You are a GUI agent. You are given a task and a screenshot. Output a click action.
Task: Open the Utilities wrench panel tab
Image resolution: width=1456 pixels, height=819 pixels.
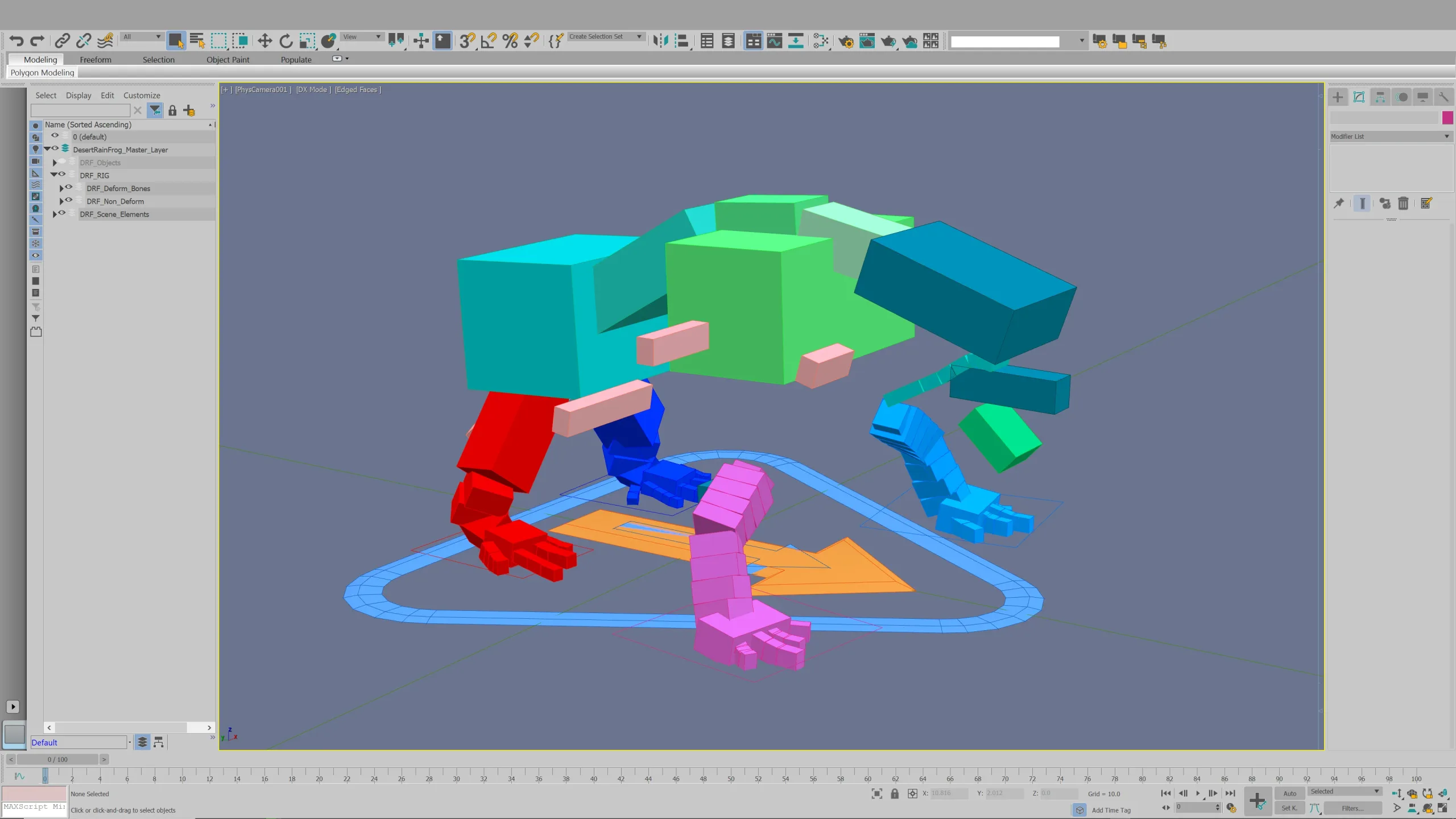click(1443, 97)
